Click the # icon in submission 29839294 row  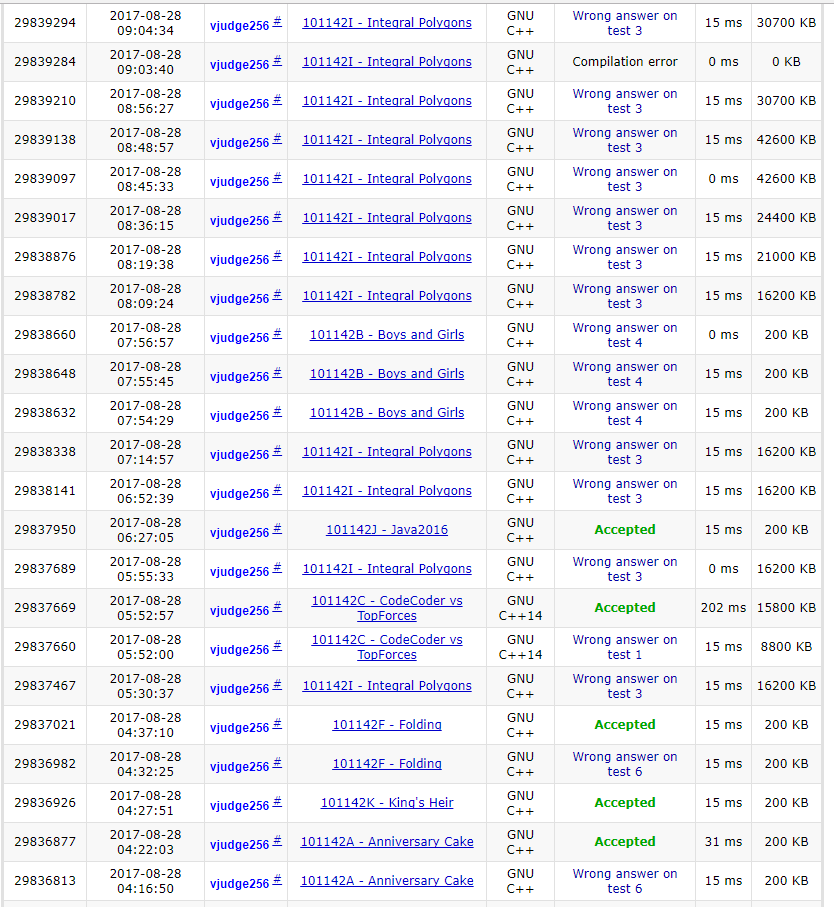point(277,22)
